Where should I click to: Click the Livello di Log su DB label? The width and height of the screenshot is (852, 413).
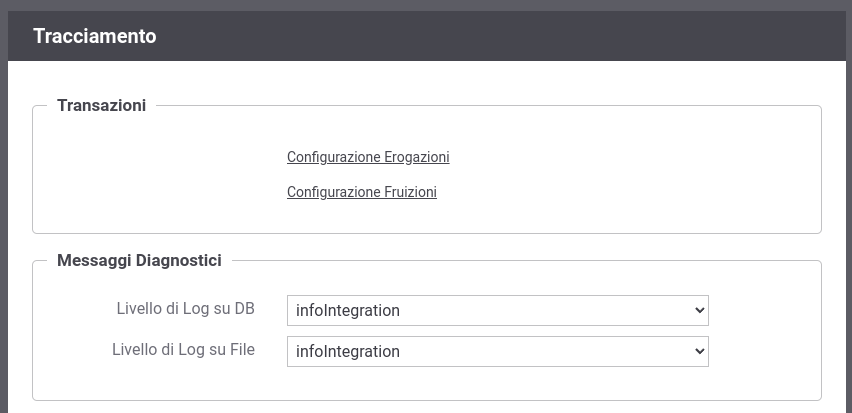185,309
